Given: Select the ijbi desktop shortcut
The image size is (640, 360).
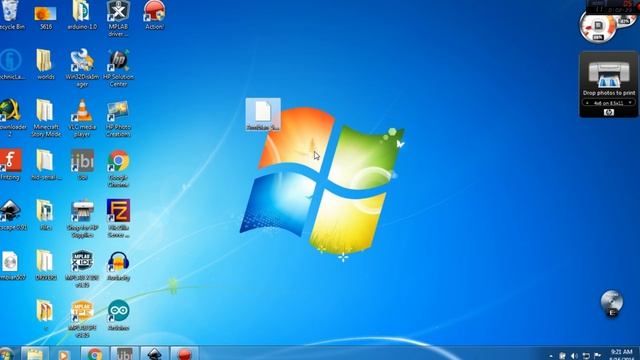Looking at the screenshot, I should [x=82, y=165].
